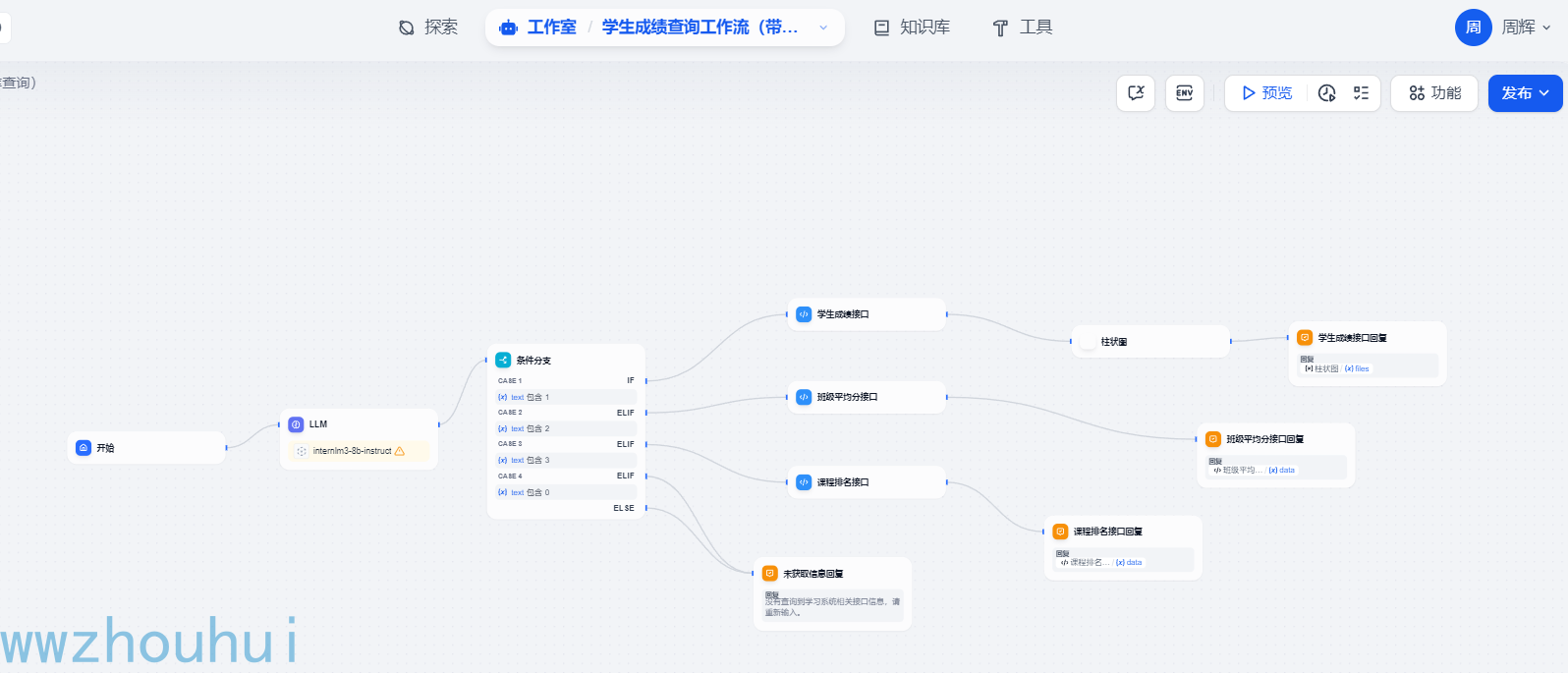Viewport: 1568px width, 673px height.
Task: Click the Knowledge book icon
Action: 882,28
